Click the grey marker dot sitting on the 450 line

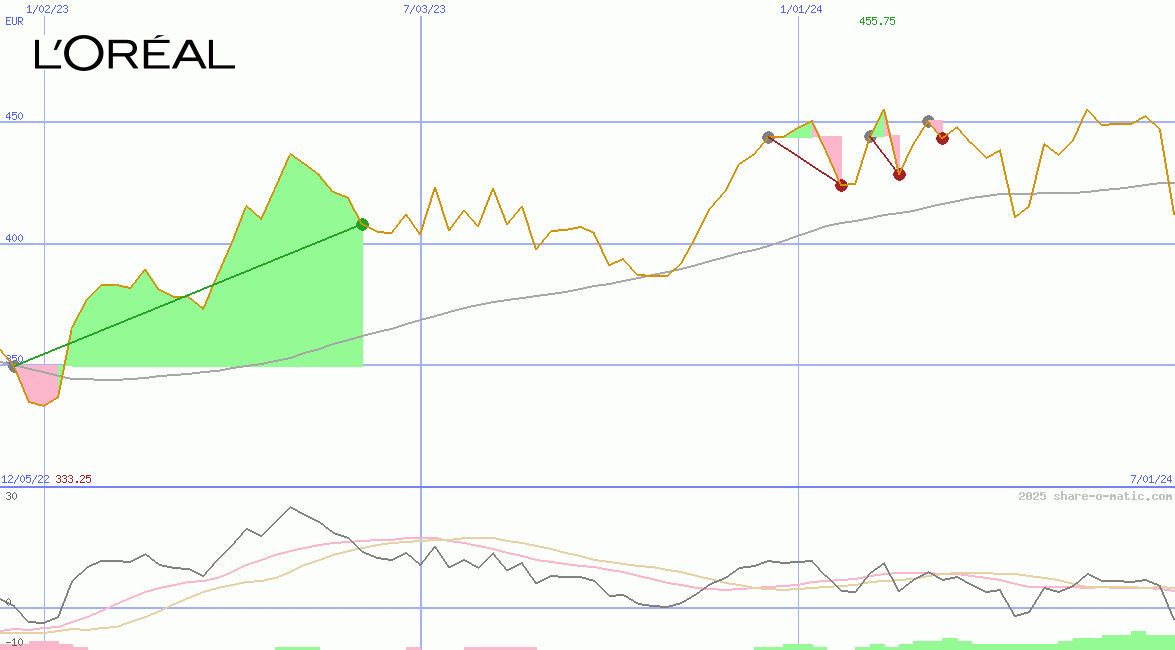(928, 121)
